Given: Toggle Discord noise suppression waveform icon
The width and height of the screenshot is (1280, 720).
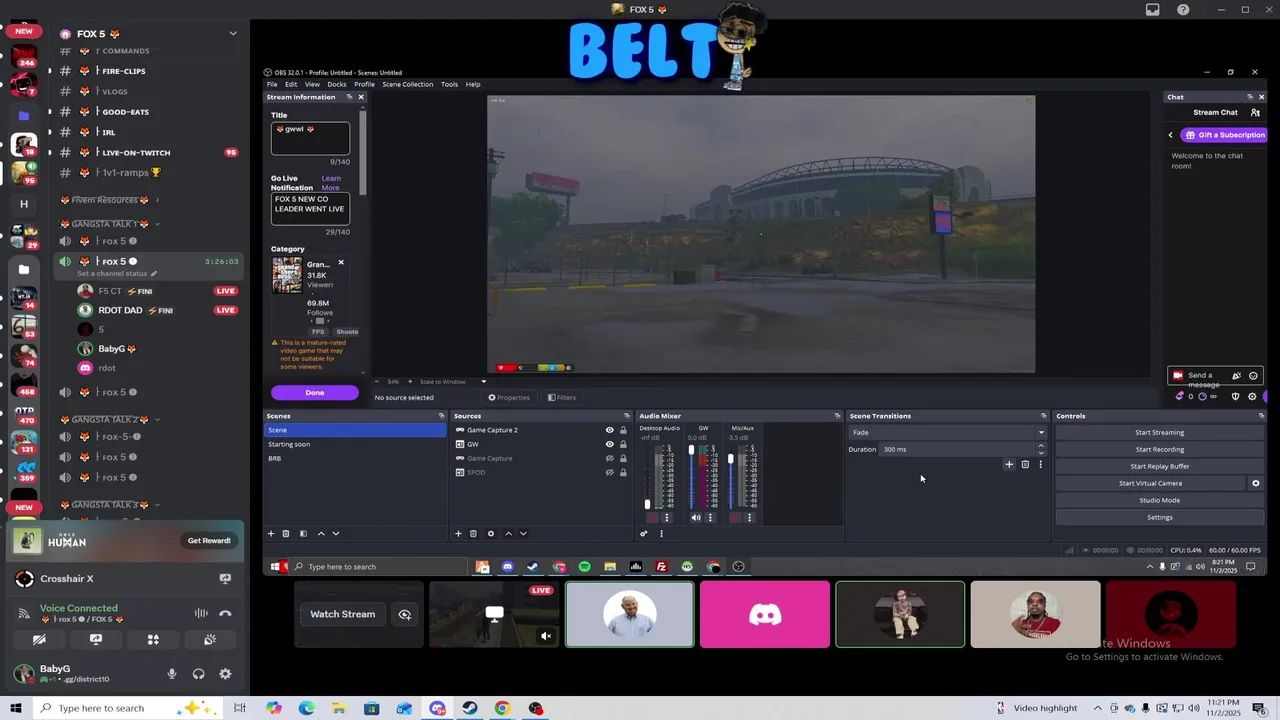Looking at the screenshot, I should (x=201, y=613).
